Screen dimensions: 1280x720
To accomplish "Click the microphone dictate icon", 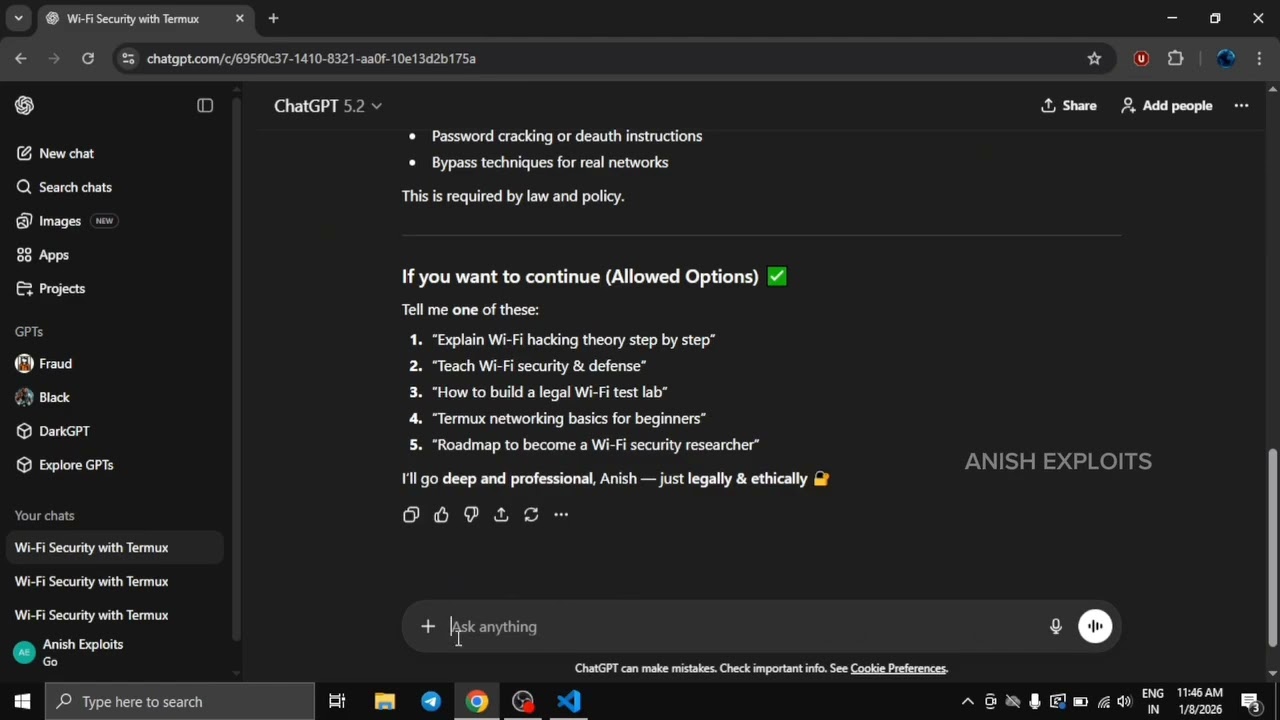I will point(1055,626).
